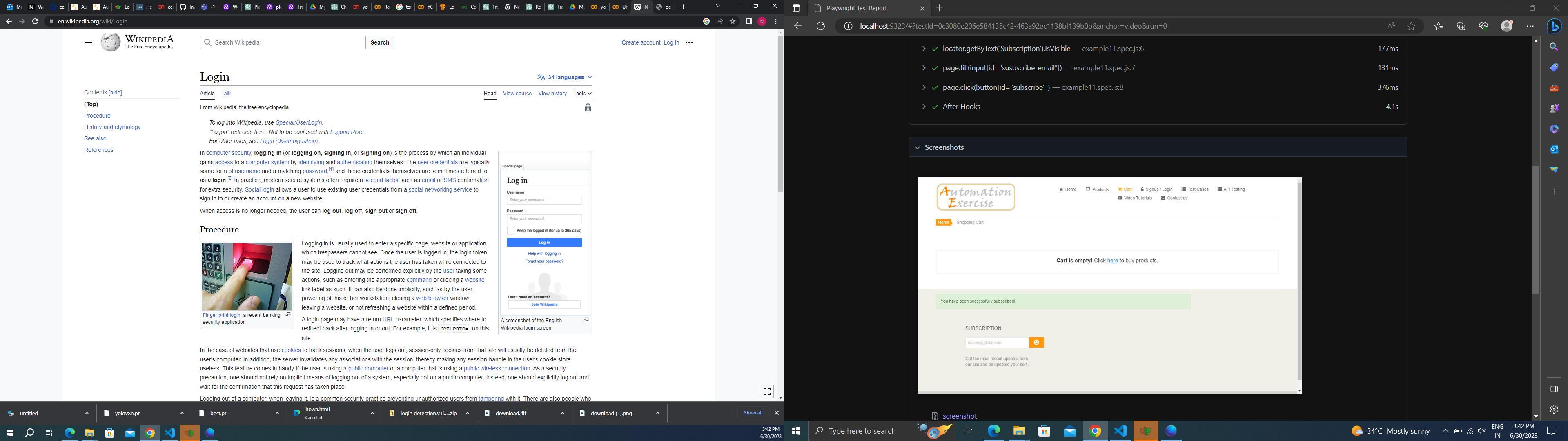The height and width of the screenshot is (441, 1568).
Task: Open Chrome's share this page icon
Action: 719,21
